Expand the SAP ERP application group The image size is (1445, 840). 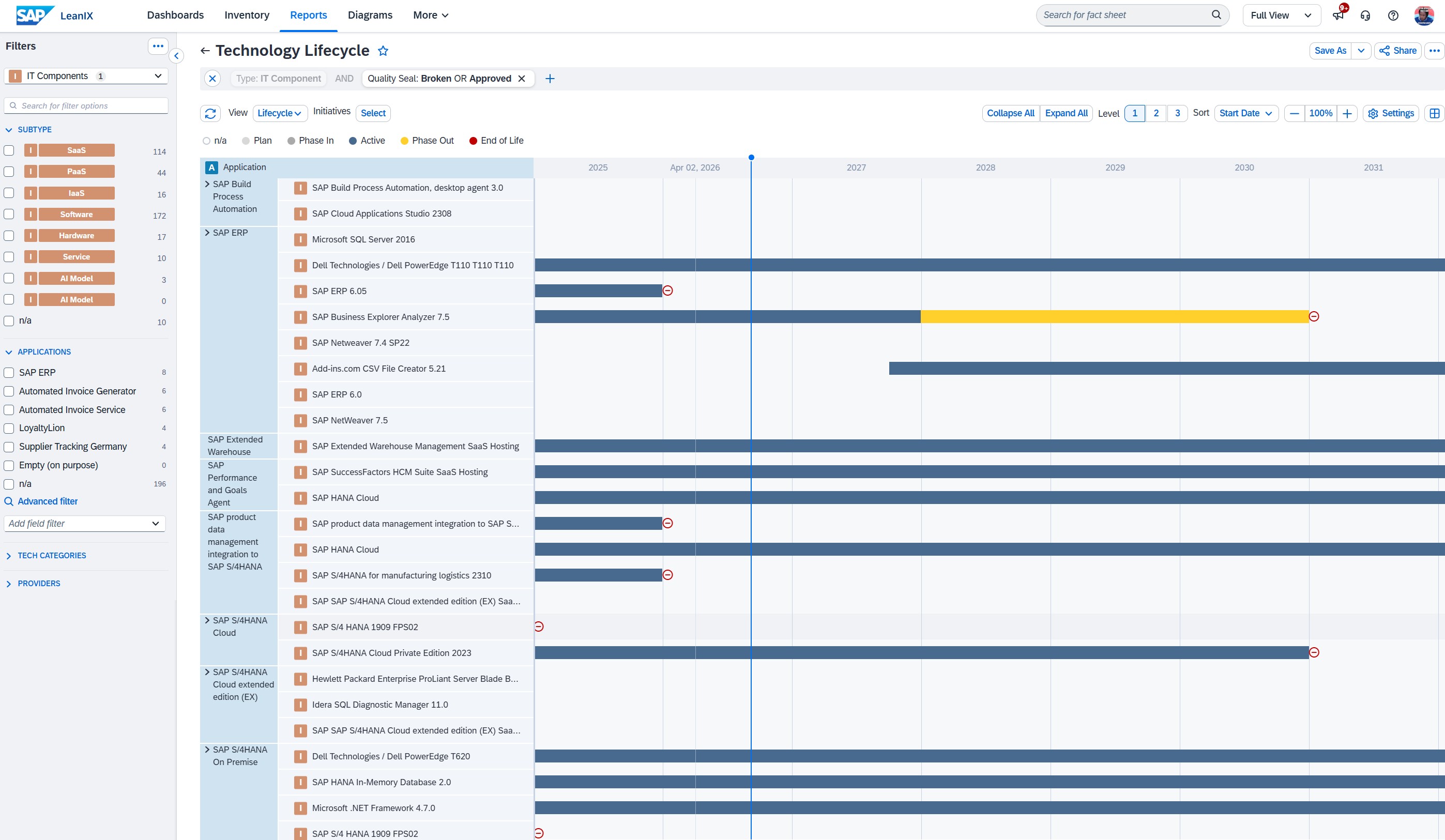coord(208,233)
